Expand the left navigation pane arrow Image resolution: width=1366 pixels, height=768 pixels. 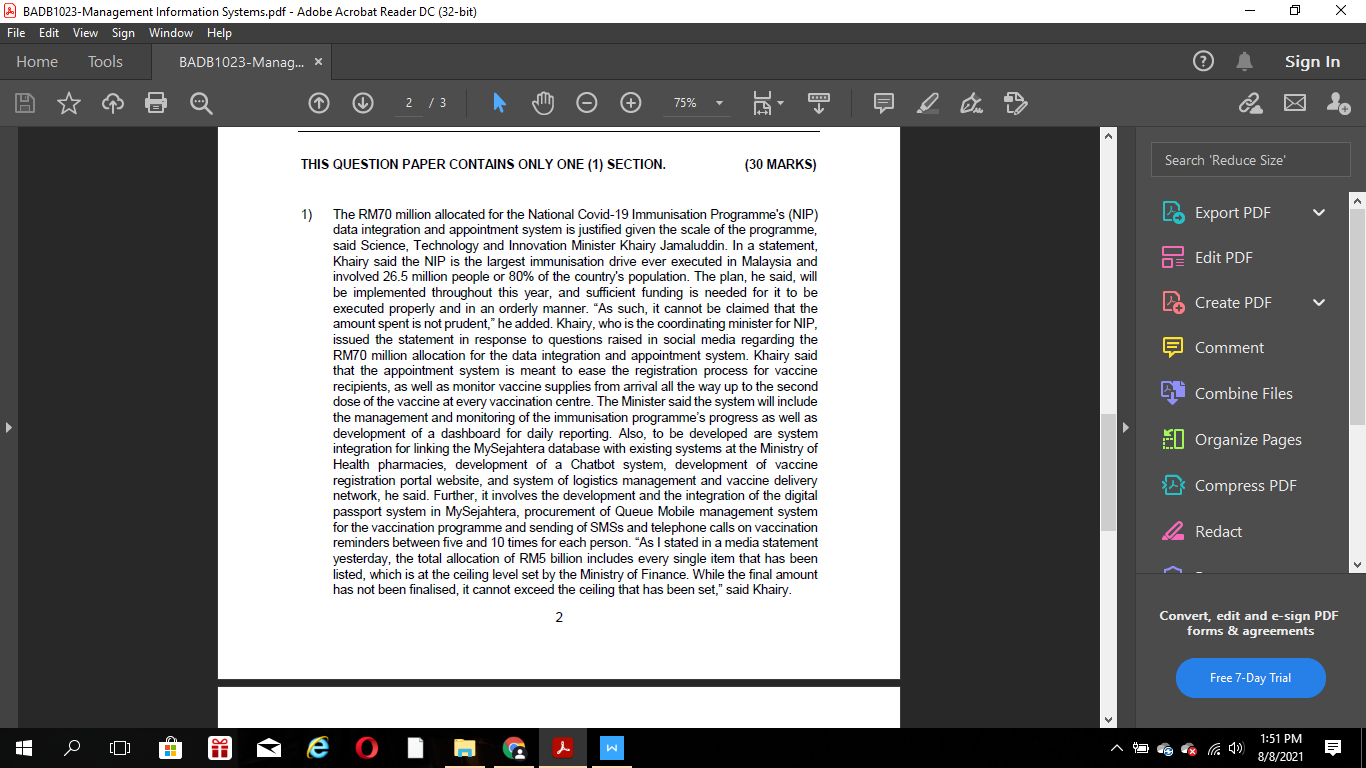pyautogui.click(x=9, y=427)
